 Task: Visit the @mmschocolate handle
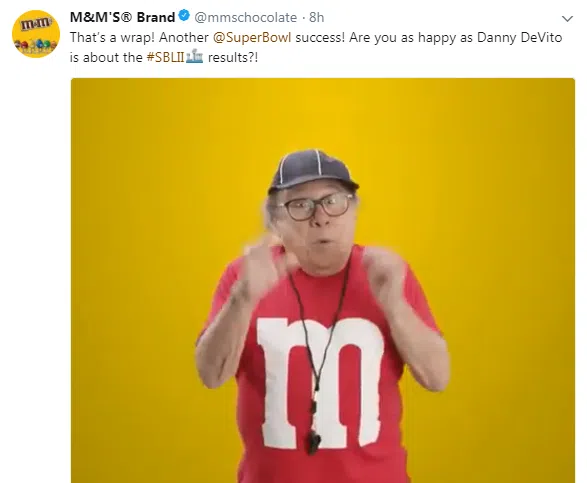[246, 17]
